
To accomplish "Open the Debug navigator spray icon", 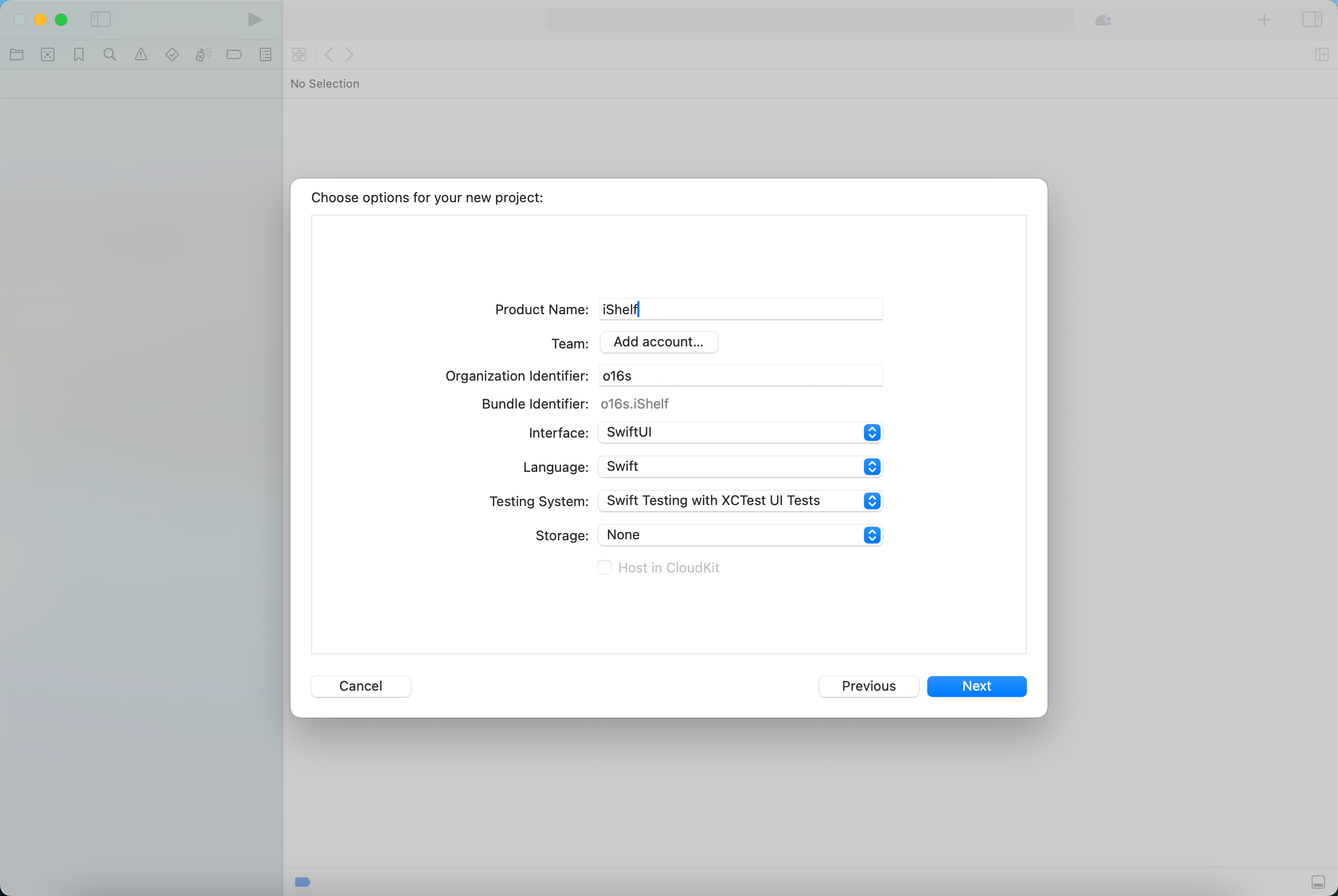I will click(203, 55).
